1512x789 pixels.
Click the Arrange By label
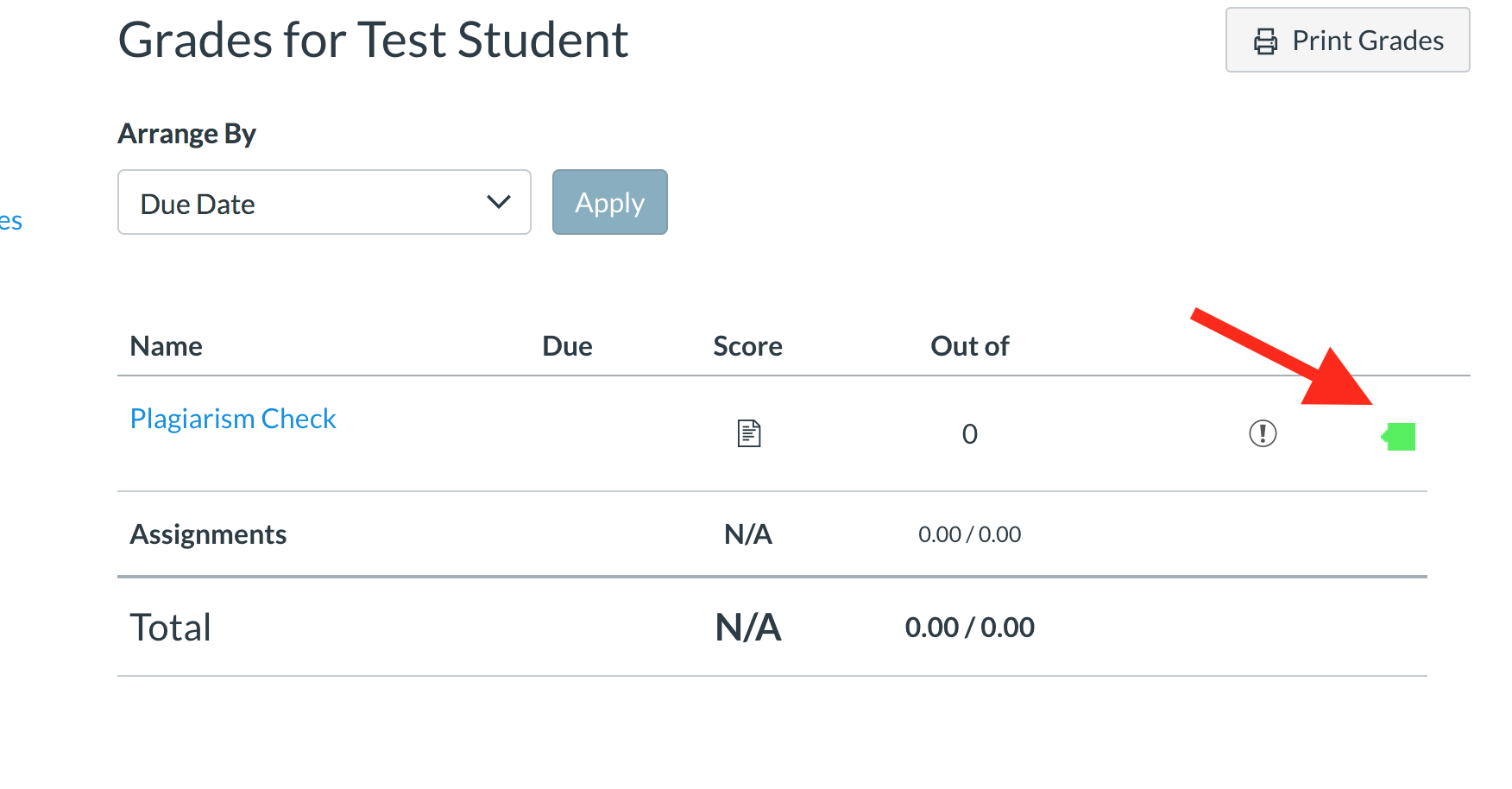187,134
